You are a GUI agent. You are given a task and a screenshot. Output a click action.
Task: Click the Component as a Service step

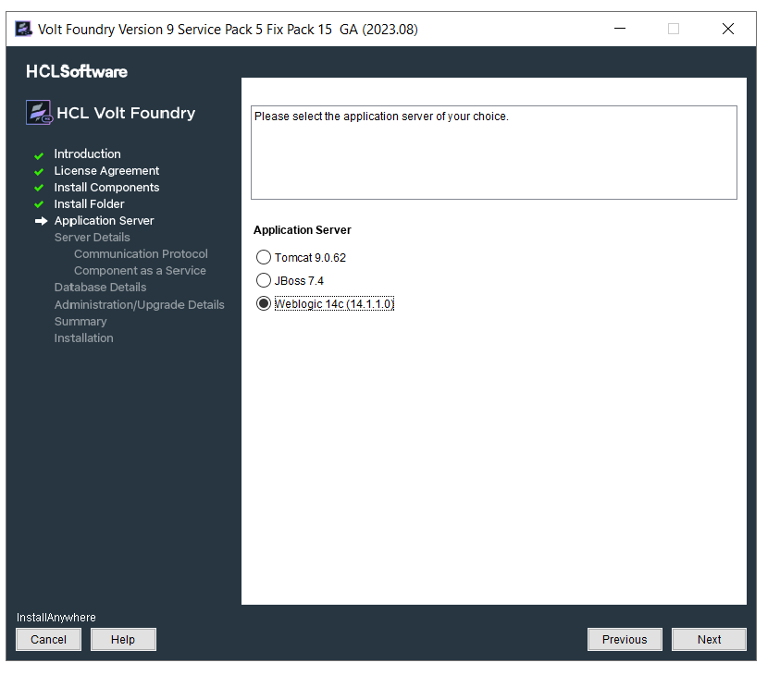click(140, 271)
